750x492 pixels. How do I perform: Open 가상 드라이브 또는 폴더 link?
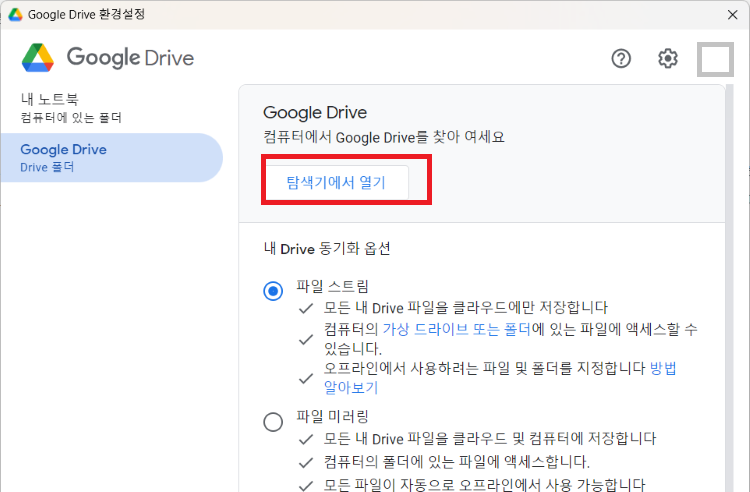click(x=456, y=329)
